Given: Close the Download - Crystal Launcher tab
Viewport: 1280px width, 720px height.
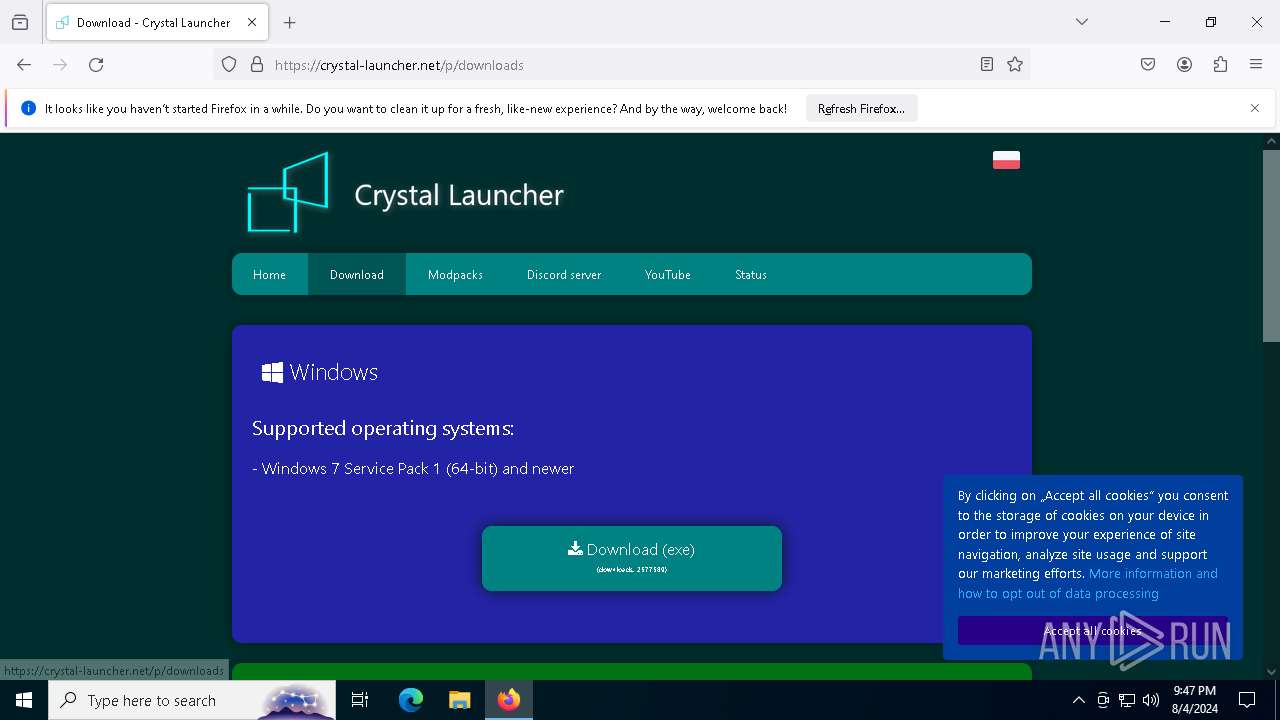Looking at the screenshot, I should tap(252, 22).
